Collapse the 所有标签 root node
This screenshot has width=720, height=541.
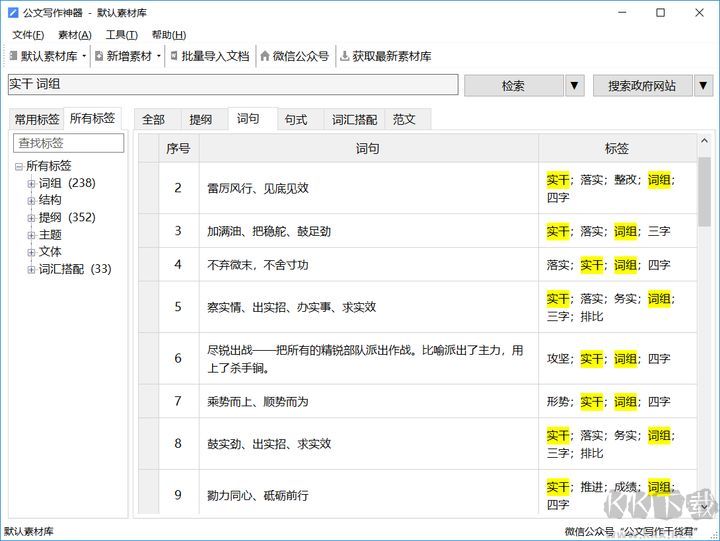(x=18, y=166)
